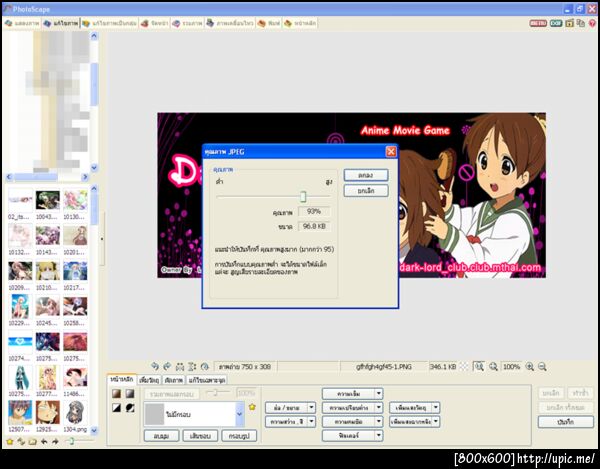Toggle the fit-to-window magnifier icon
Viewport: 600px width, 469px height.
[x=479, y=366]
